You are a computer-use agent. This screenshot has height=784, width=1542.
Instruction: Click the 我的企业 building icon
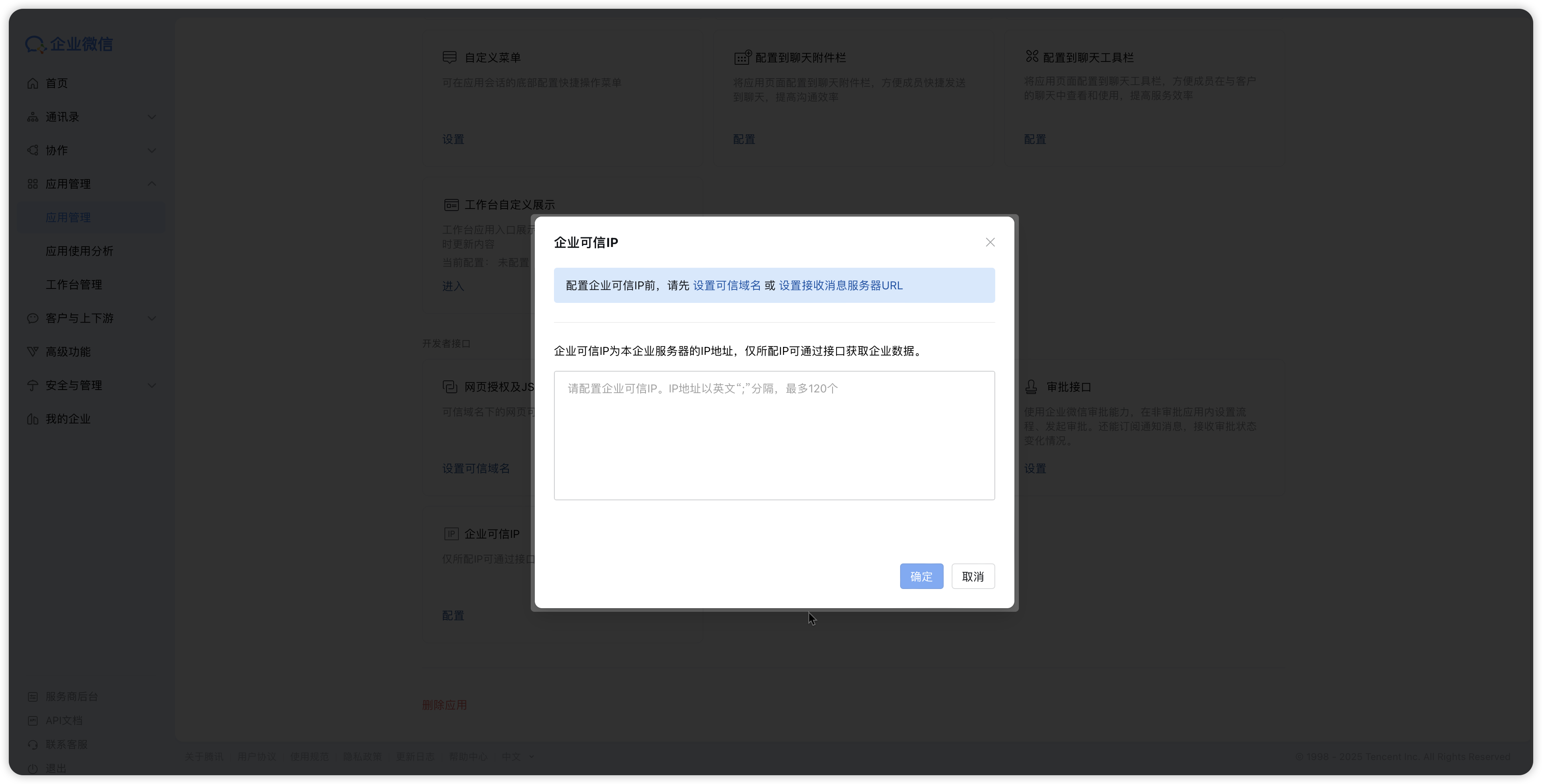[x=33, y=419]
